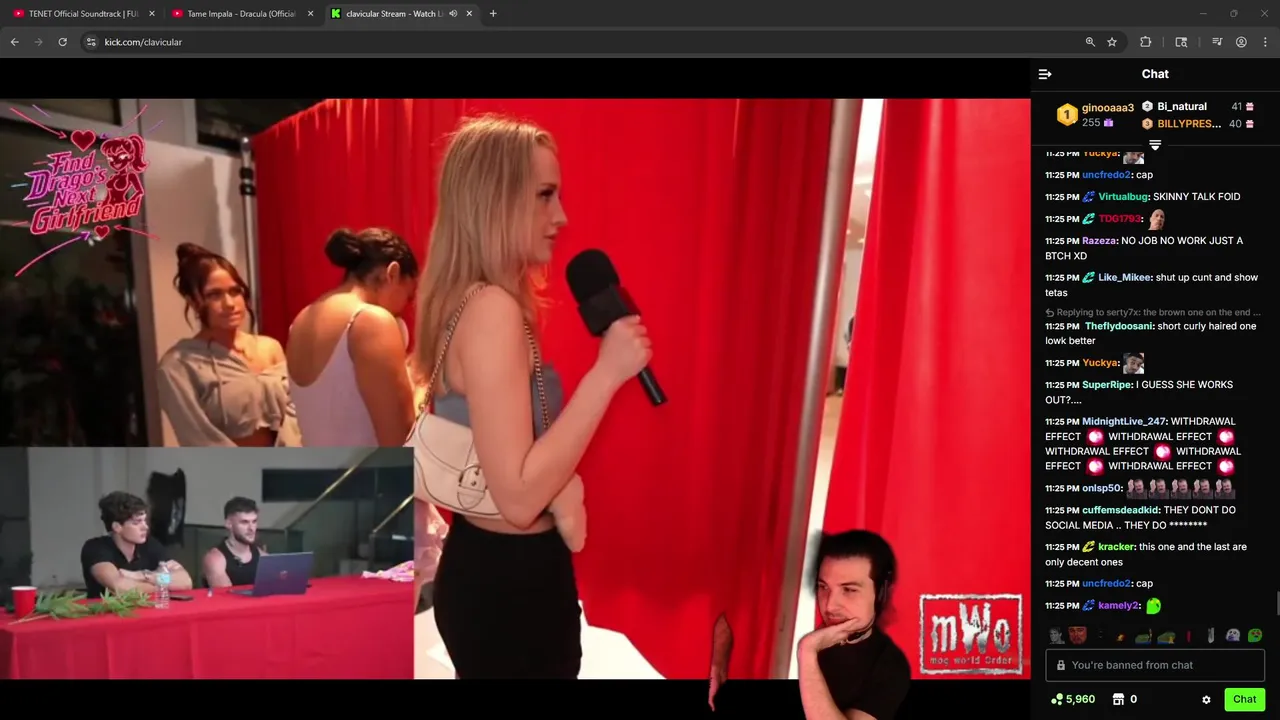Mute the clavicular Stream tab audio icon
1280x720 pixels.
click(x=453, y=14)
